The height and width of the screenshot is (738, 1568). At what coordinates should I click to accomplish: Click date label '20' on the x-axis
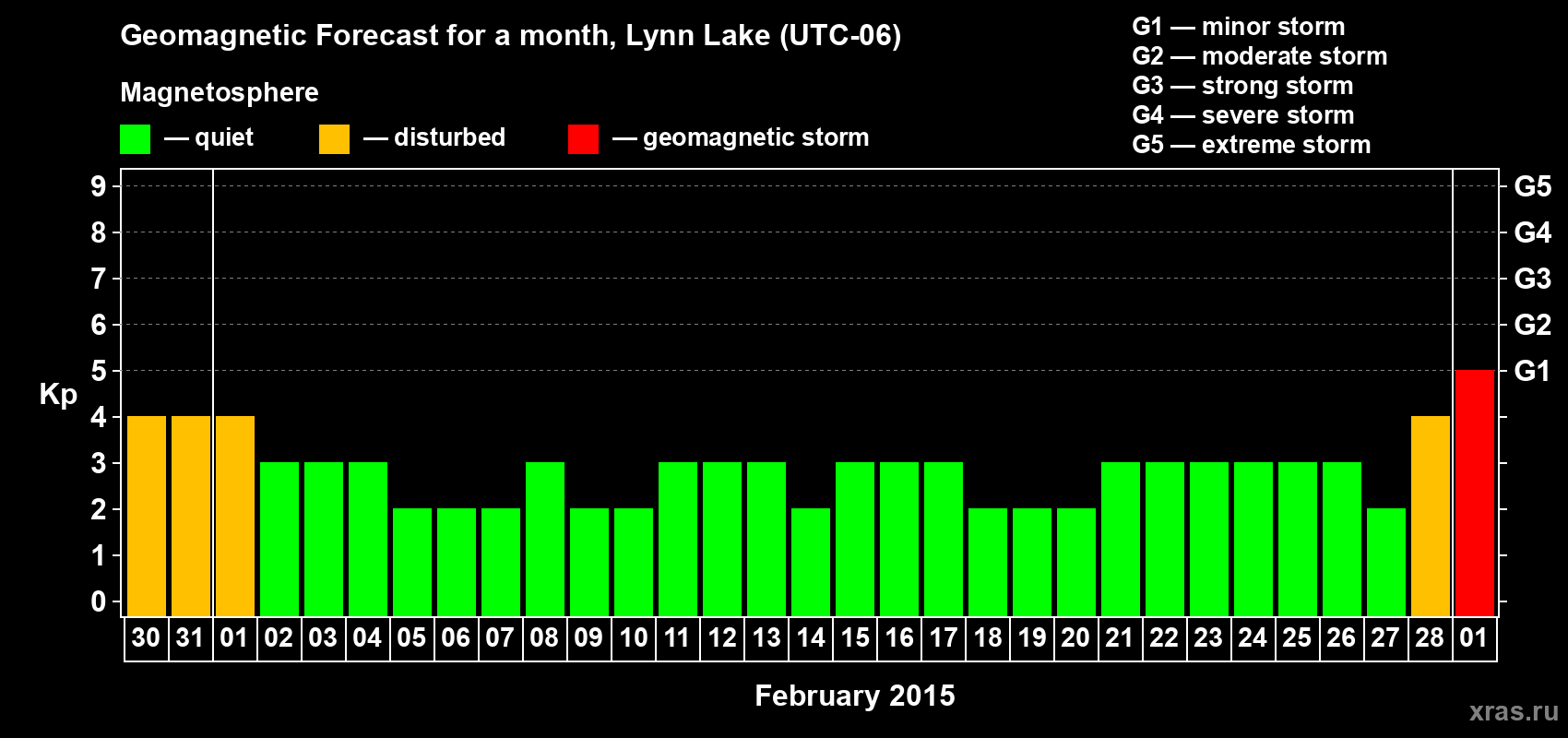[1075, 637]
